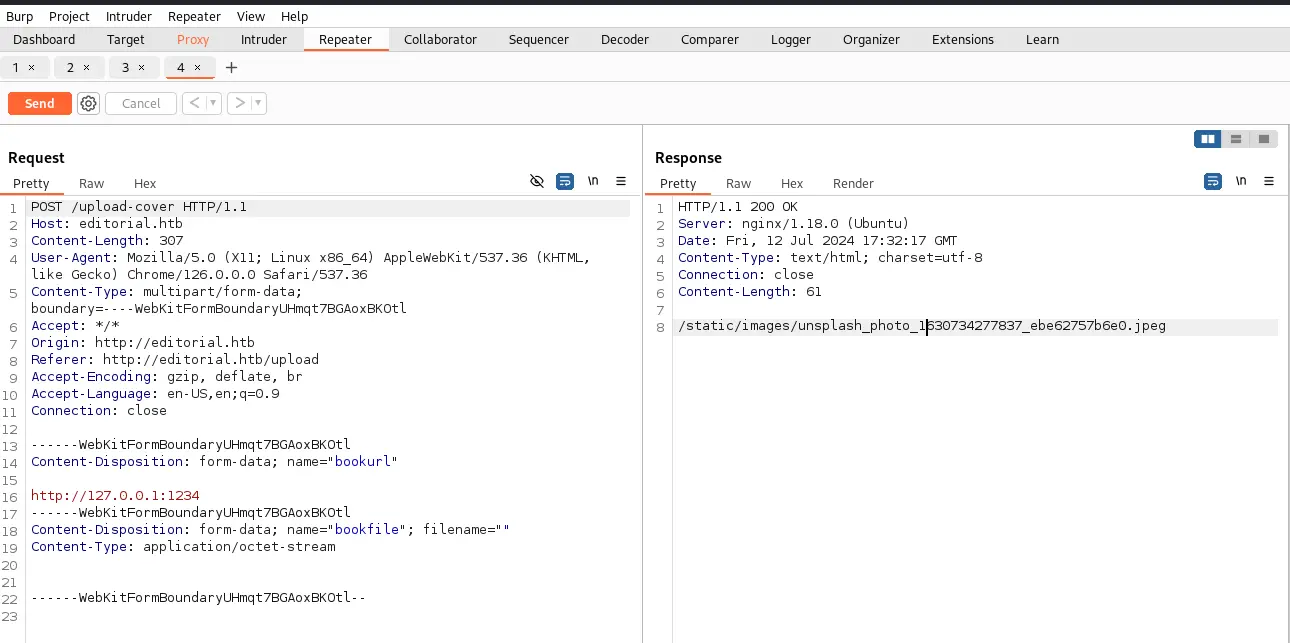Toggle \n newline display in Response panel

pos(1241,181)
